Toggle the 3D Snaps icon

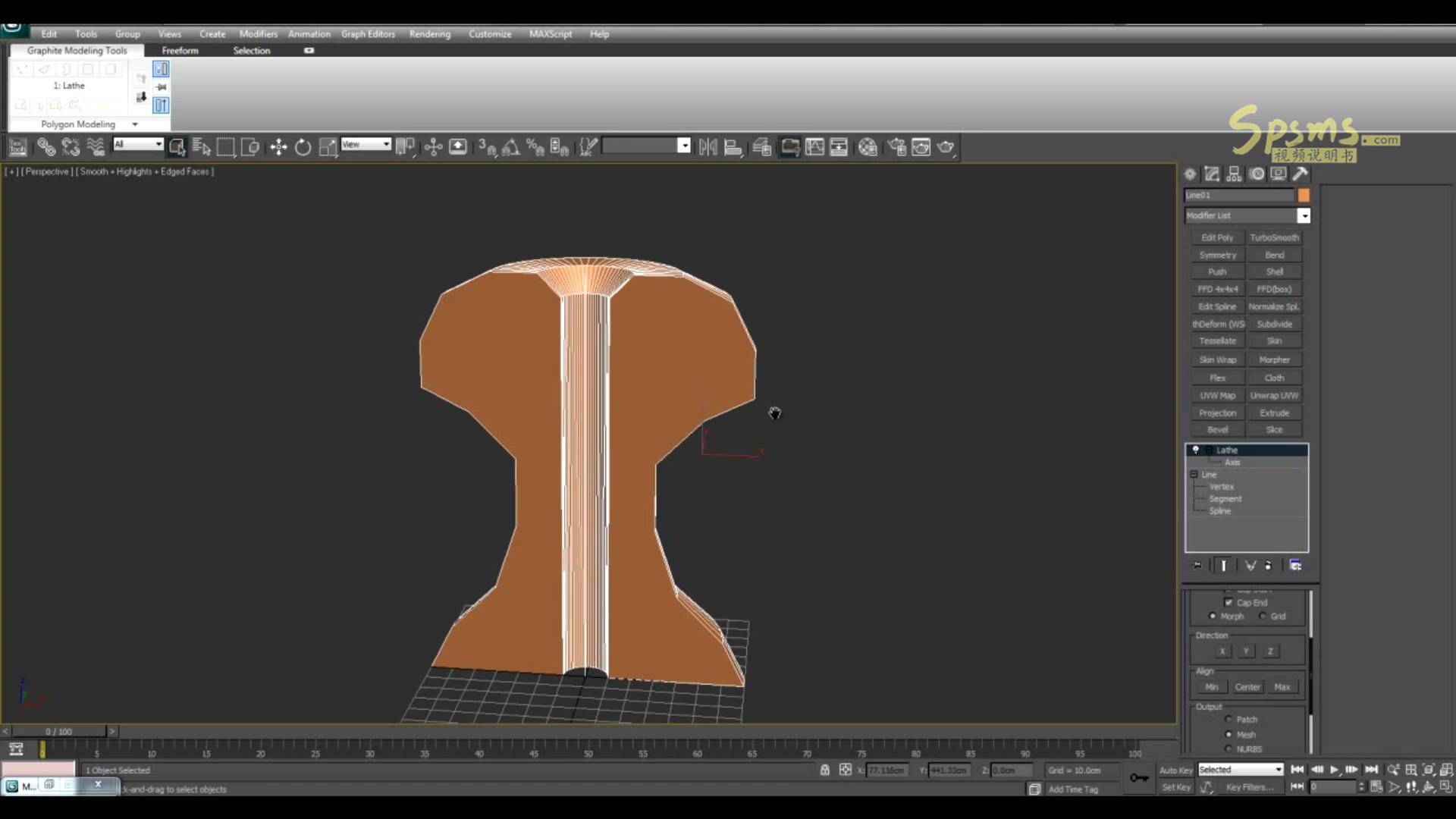(x=487, y=146)
